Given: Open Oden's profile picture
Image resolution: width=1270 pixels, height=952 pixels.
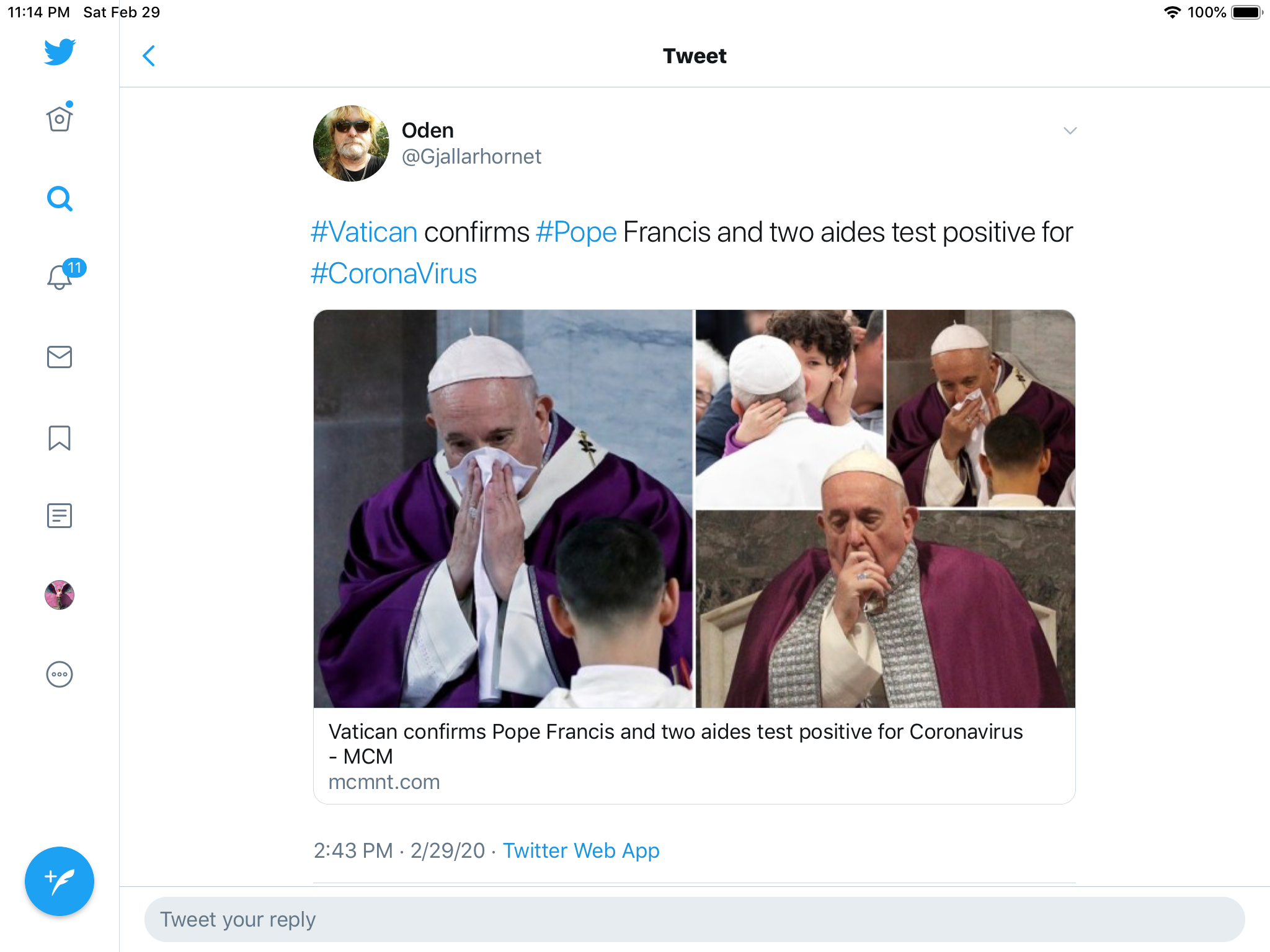Looking at the screenshot, I should pyautogui.click(x=351, y=143).
